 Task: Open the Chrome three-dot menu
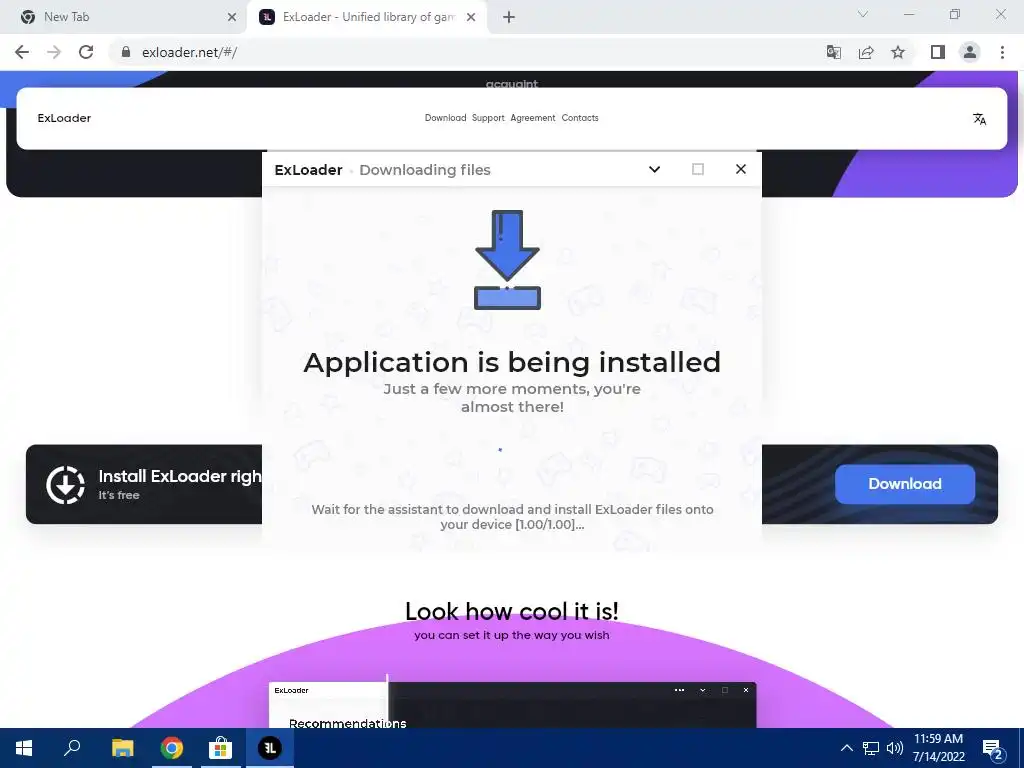pos(1002,52)
